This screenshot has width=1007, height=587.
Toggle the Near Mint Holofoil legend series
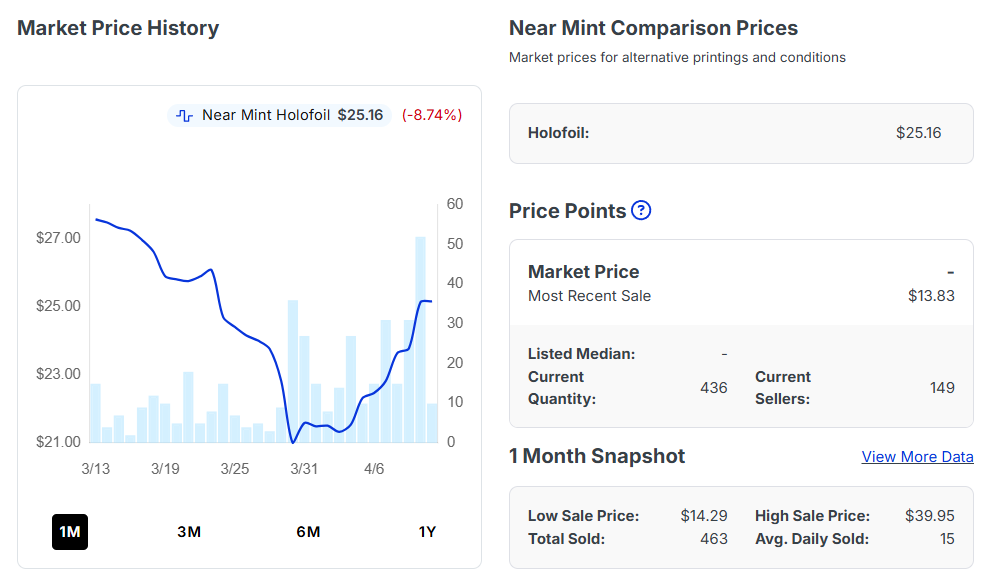tap(266, 115)
